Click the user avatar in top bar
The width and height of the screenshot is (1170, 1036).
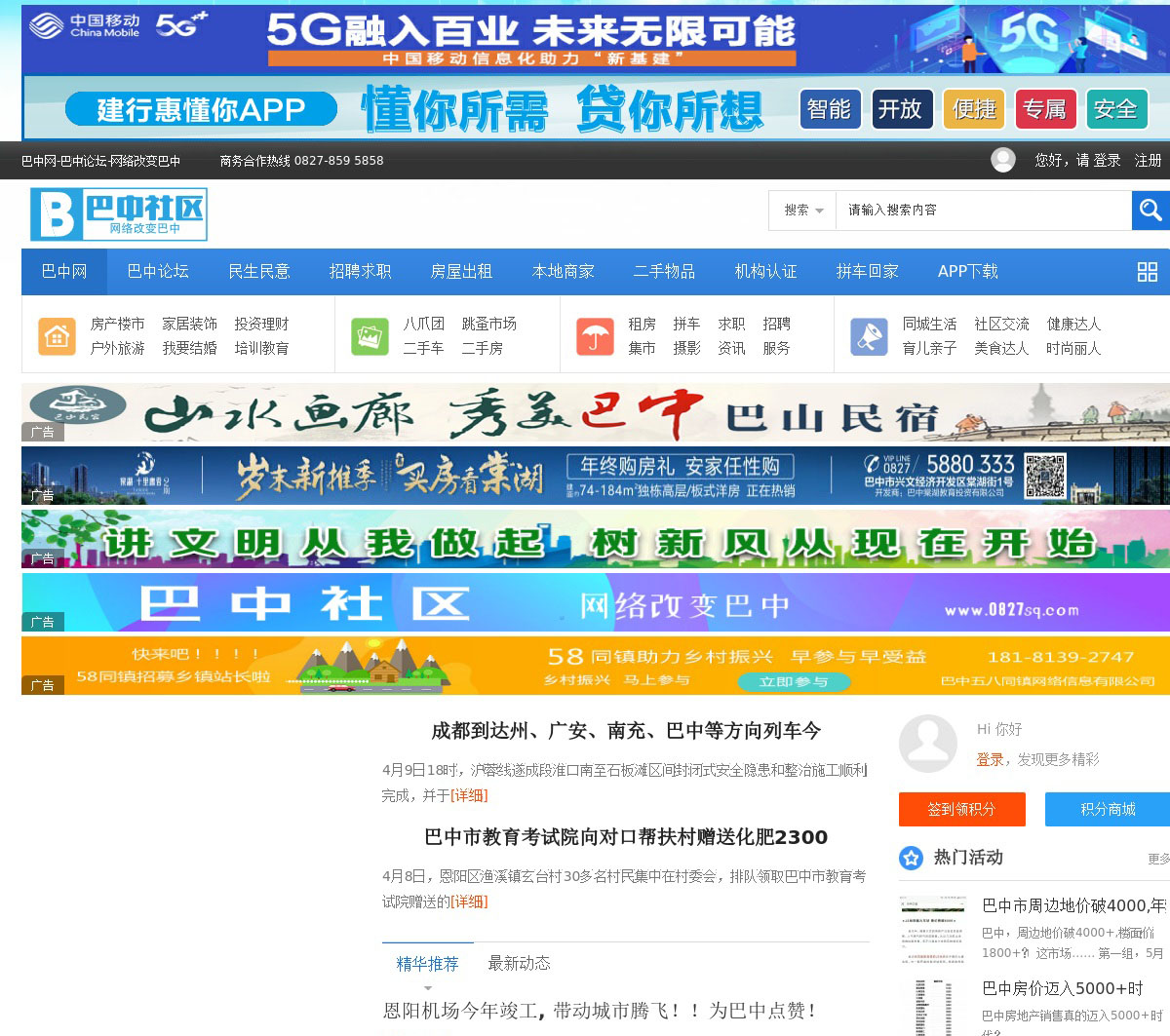click(x=1003, y=160)
